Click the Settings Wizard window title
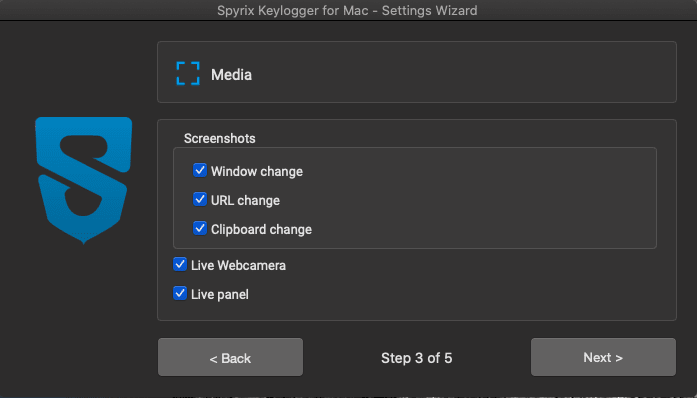Image resolution: width=697 pixels, height=398 pixels. click(x=347, y=10)
